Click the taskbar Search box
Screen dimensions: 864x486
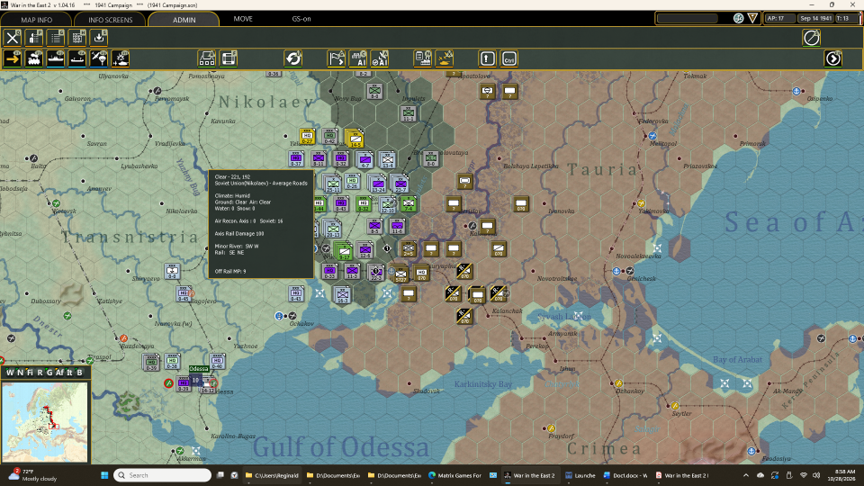click(163, 475)
